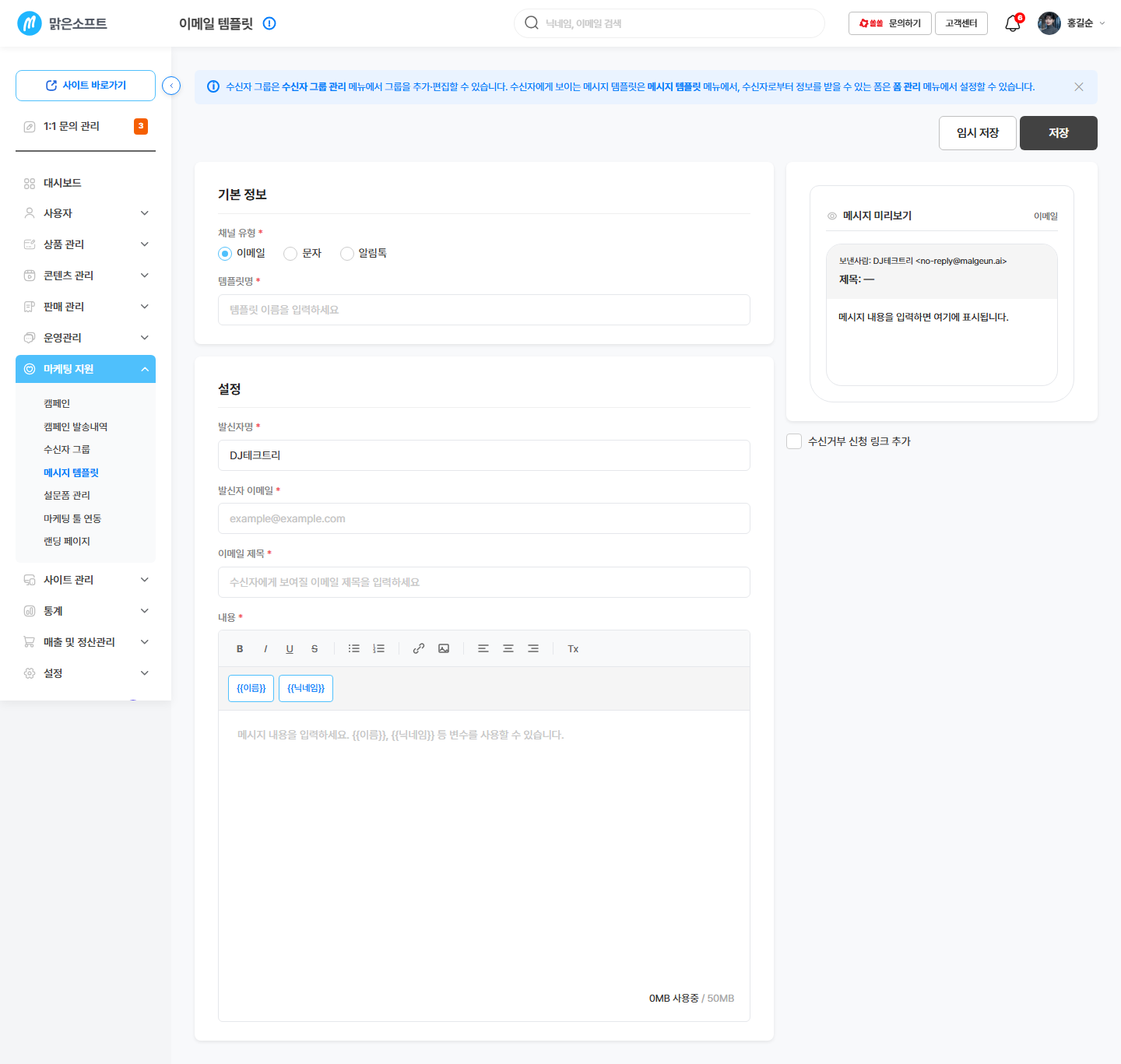Viewport: 1121px width, 1064px height.
Task: Collapse sidebar with the round arrow button
Action: pyautogui.click(x=171, y=86)
